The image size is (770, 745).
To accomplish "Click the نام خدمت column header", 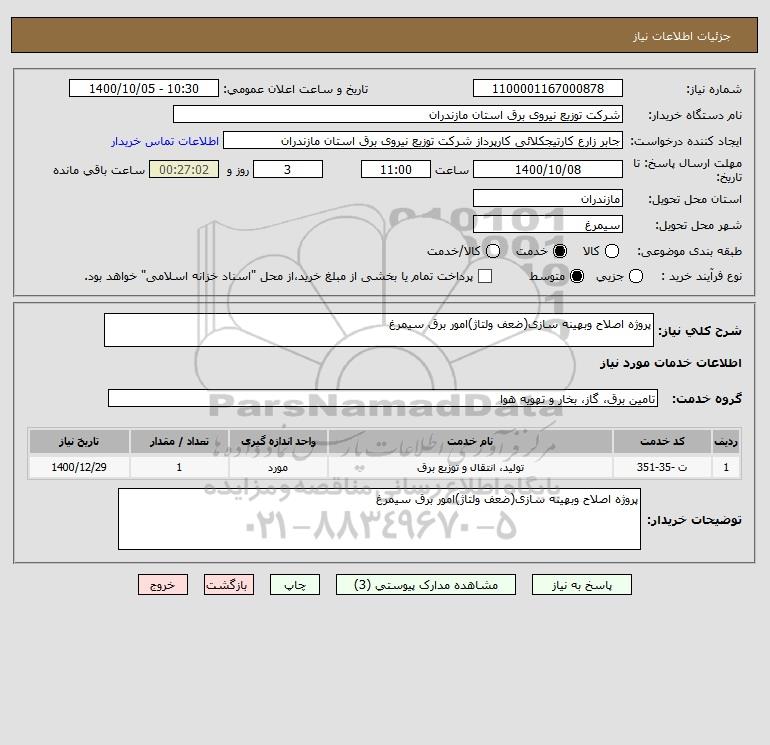I will tap(470, 441).
